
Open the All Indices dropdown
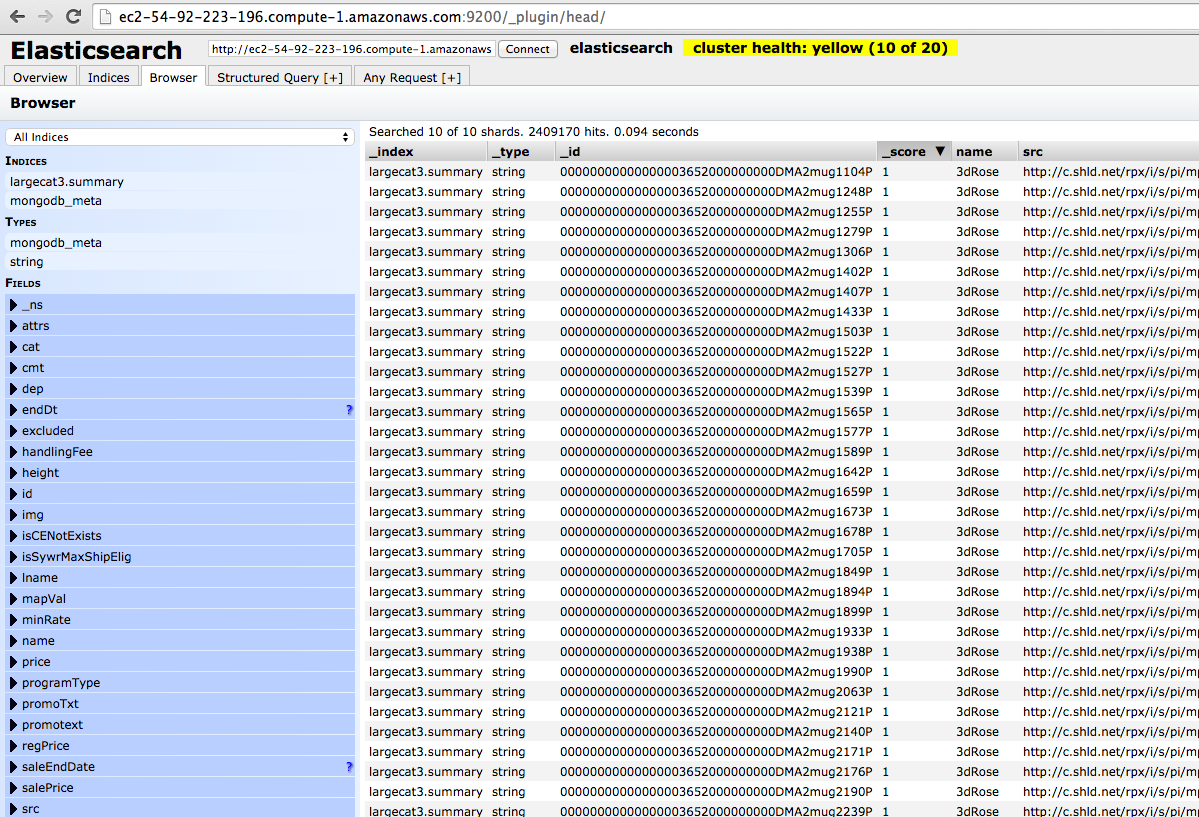pyautogui.click(x=180, y=137)
